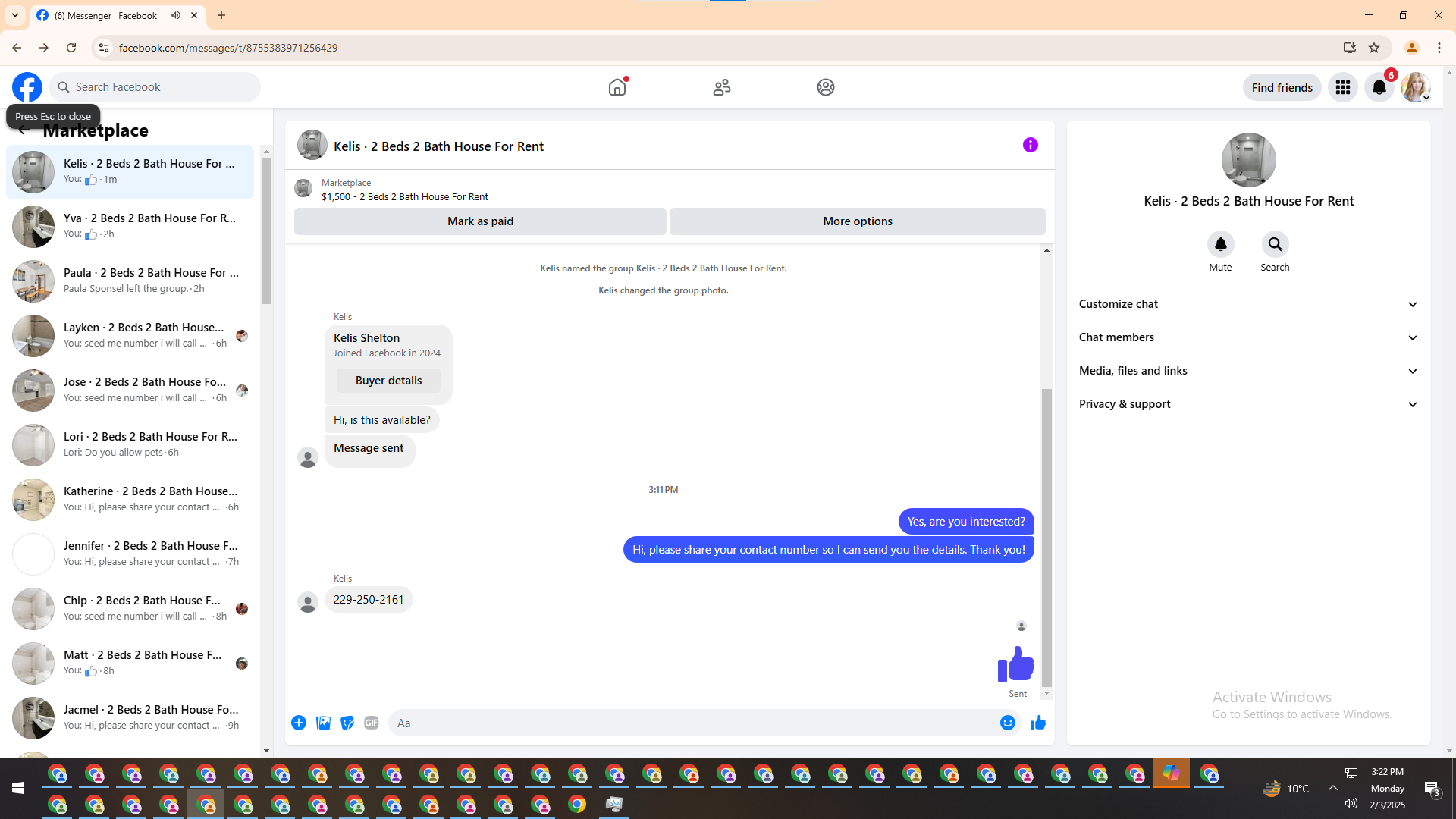Open the Facebook menu grid icon
This screenshot has height=819, width=1456.
[1343, 87]
